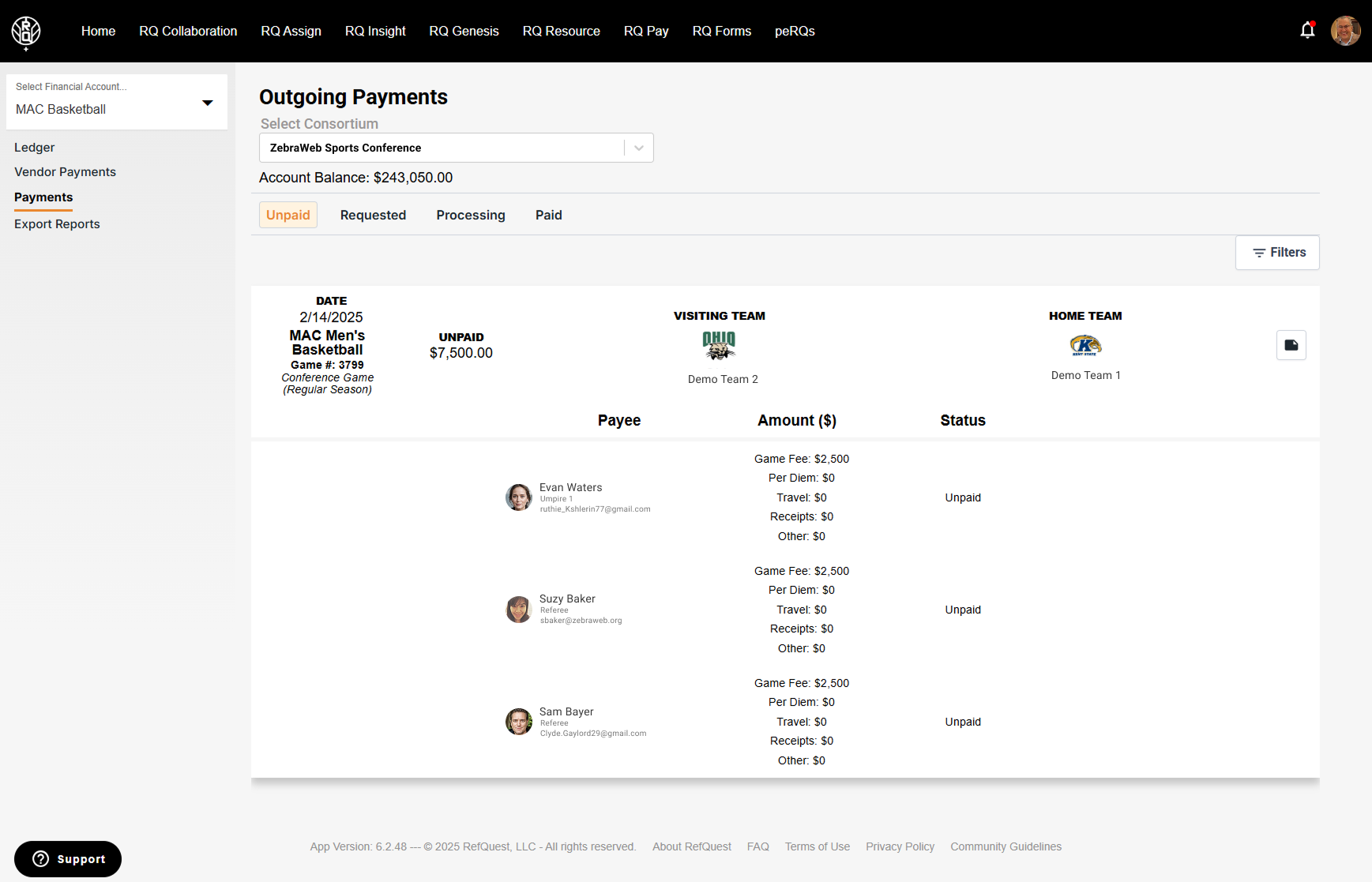Click Sam Bayer's profile photo
Screen dimensions: 1372x882
pyautogui.click(x=519, y=722)
